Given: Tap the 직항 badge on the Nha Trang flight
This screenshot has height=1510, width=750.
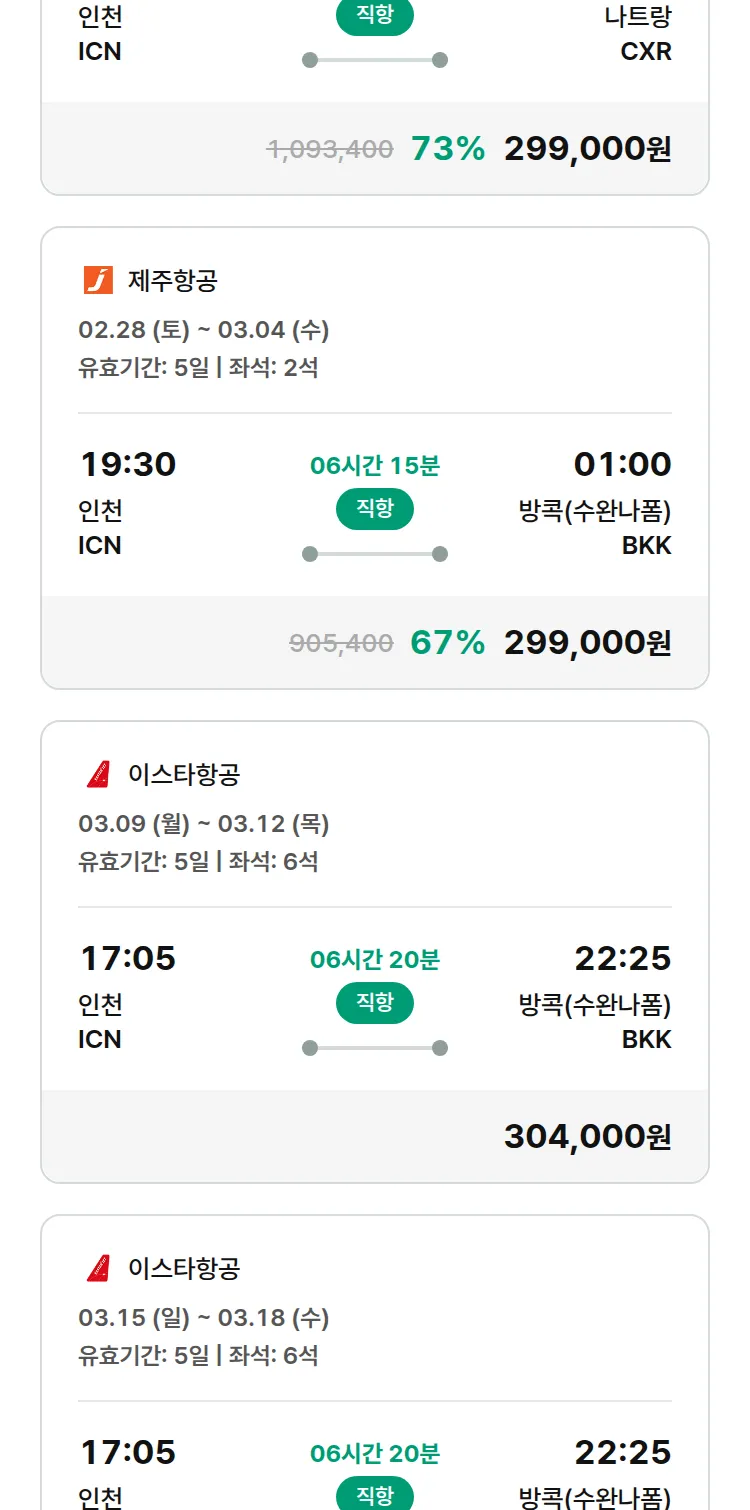Looking at the screenshot, I should [x=375, y=16].
